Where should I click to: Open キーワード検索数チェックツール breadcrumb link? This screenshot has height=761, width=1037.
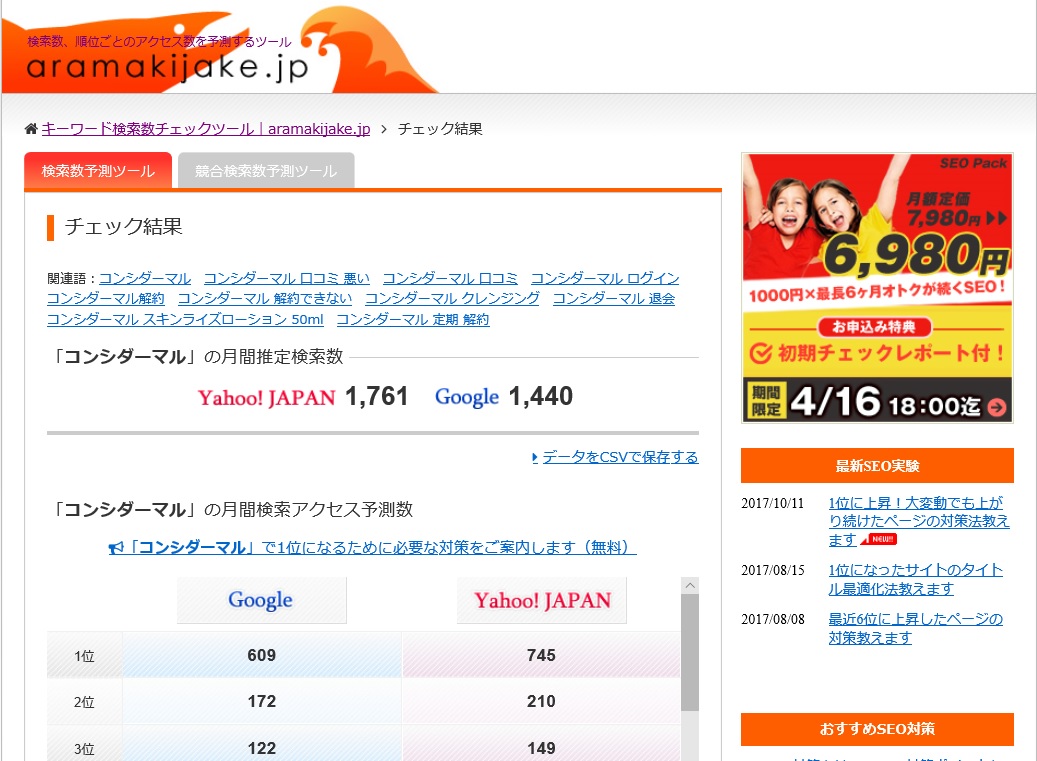coord(206,129)
